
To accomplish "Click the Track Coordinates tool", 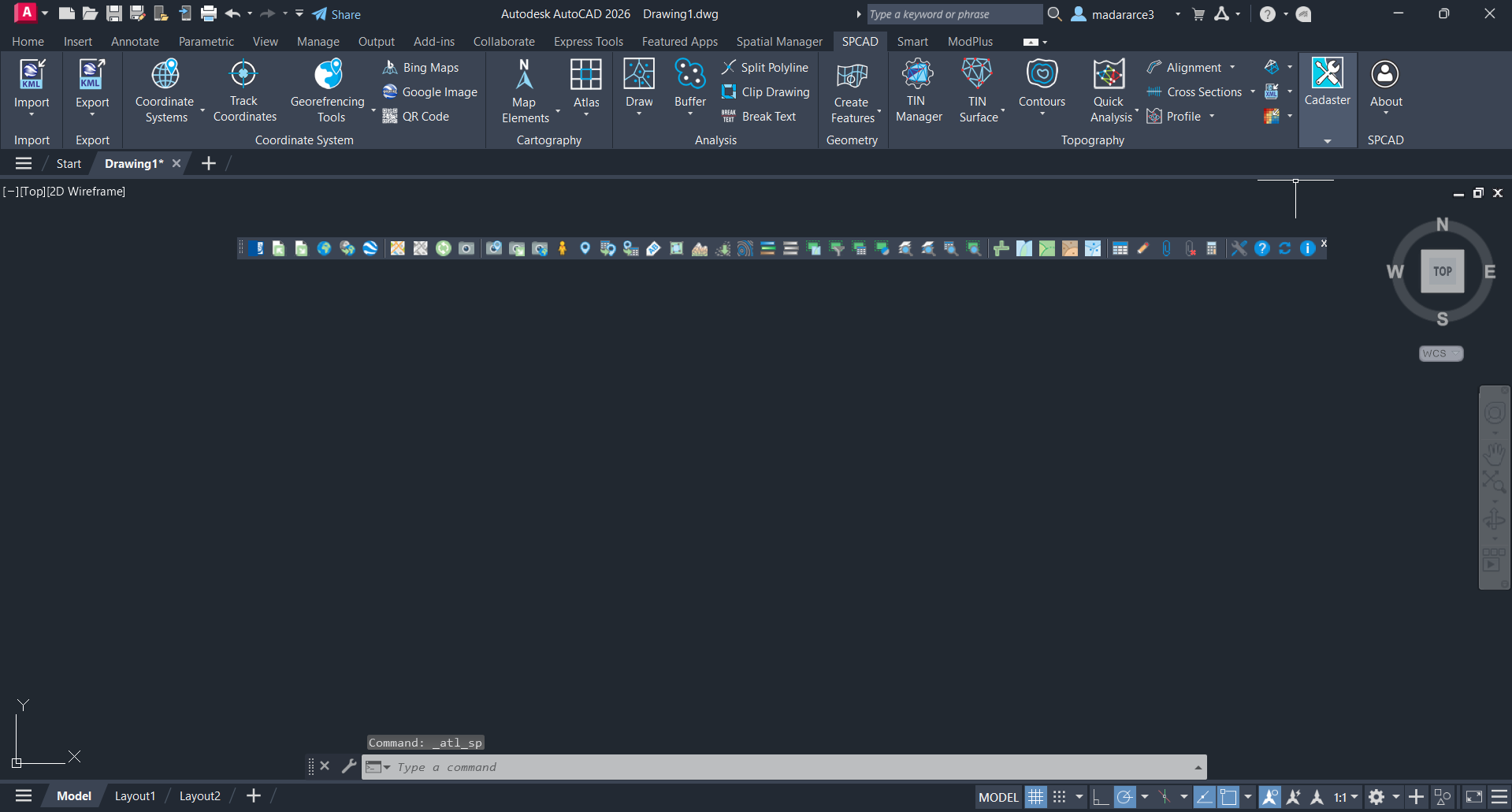I will pyautogui.click(x=244, y=91).
